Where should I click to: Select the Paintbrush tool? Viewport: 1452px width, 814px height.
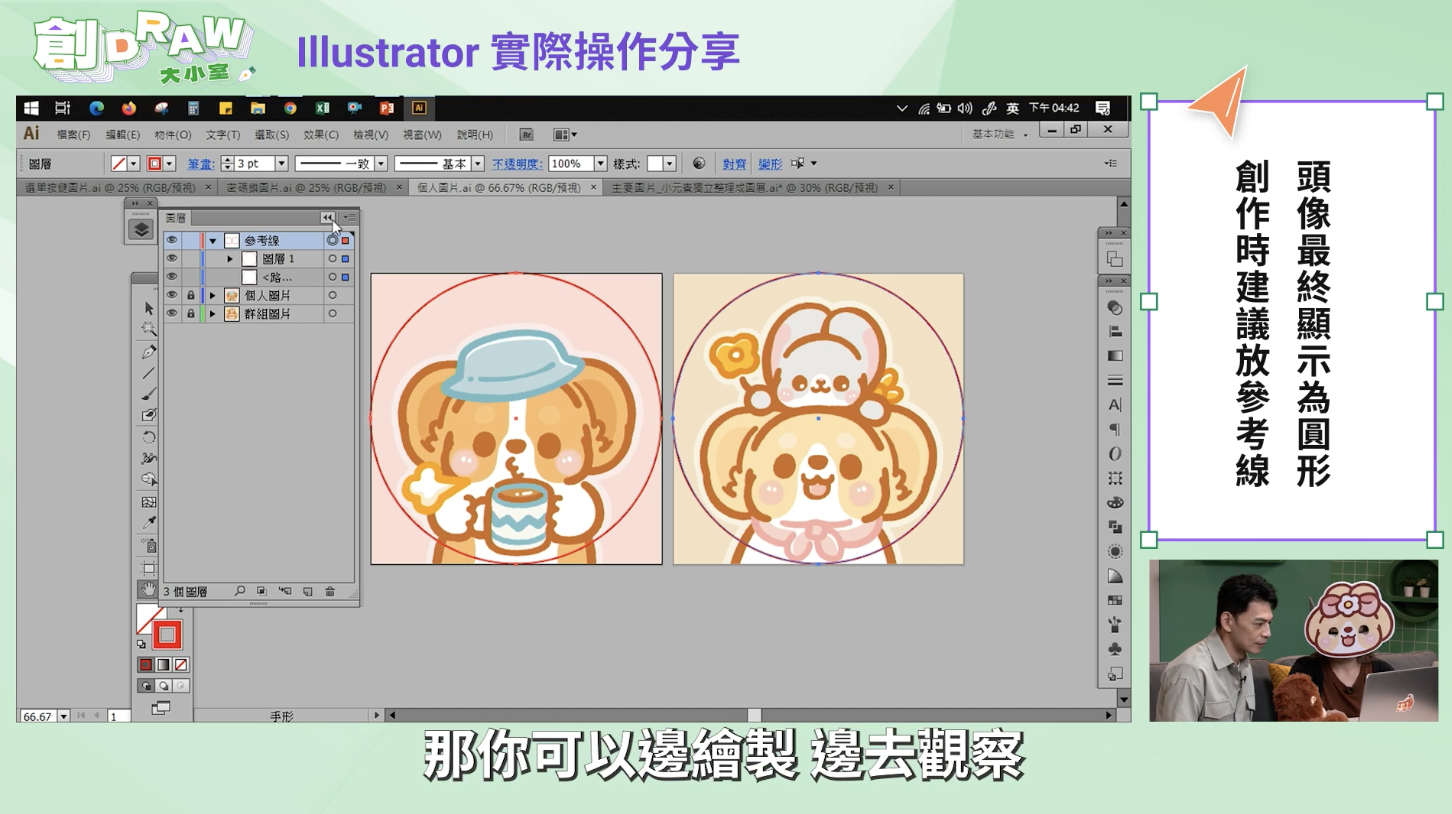pyautogui.click(x=149, y=394)
